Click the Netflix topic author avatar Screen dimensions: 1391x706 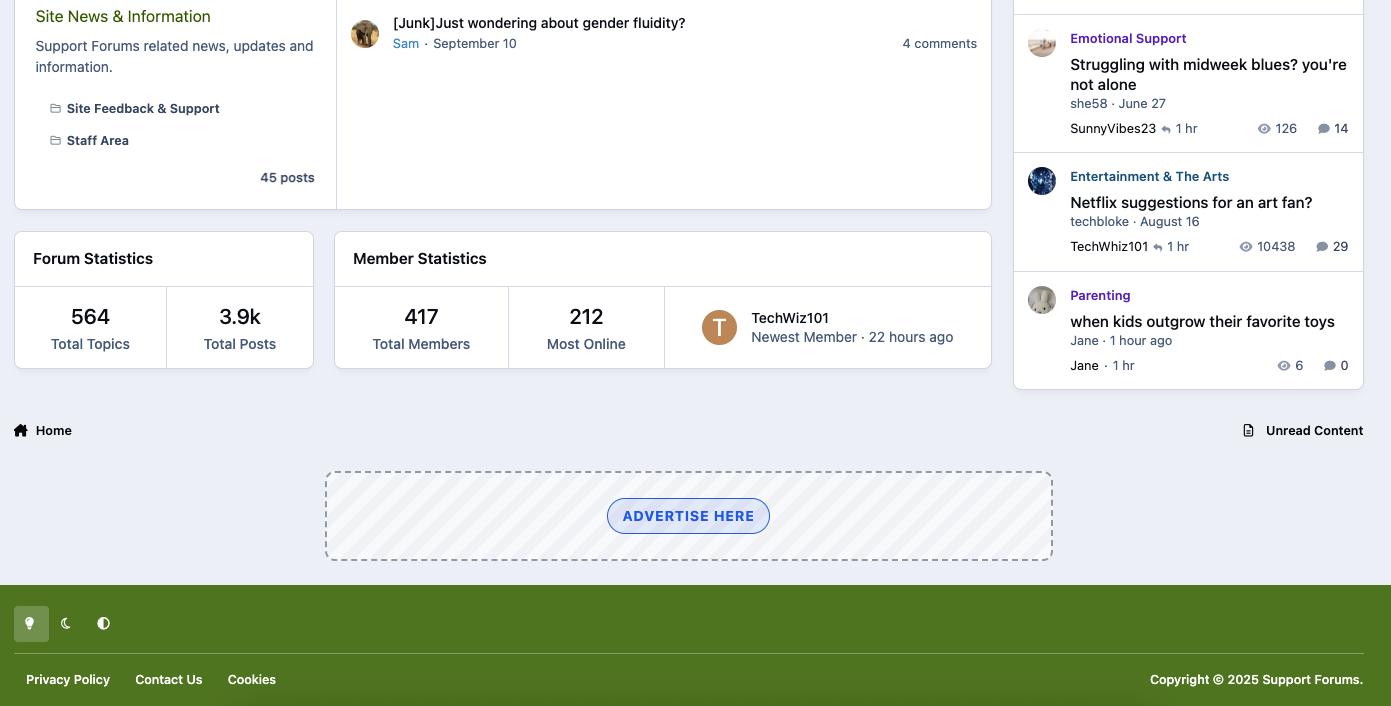coord(1042,181)
